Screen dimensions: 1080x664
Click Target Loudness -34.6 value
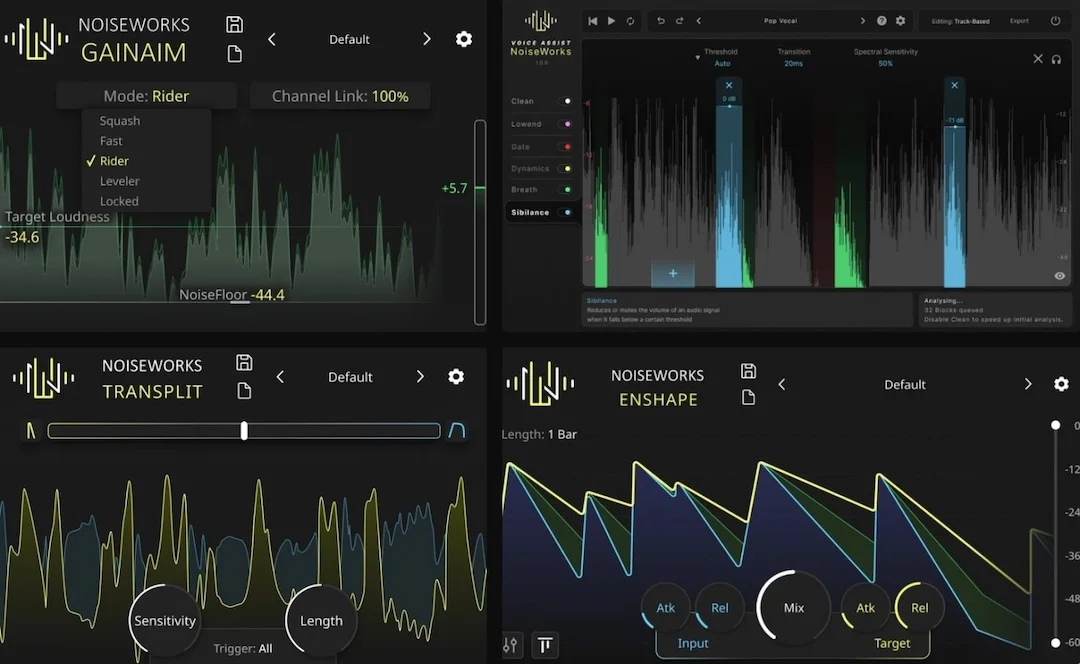click(22, 237)
